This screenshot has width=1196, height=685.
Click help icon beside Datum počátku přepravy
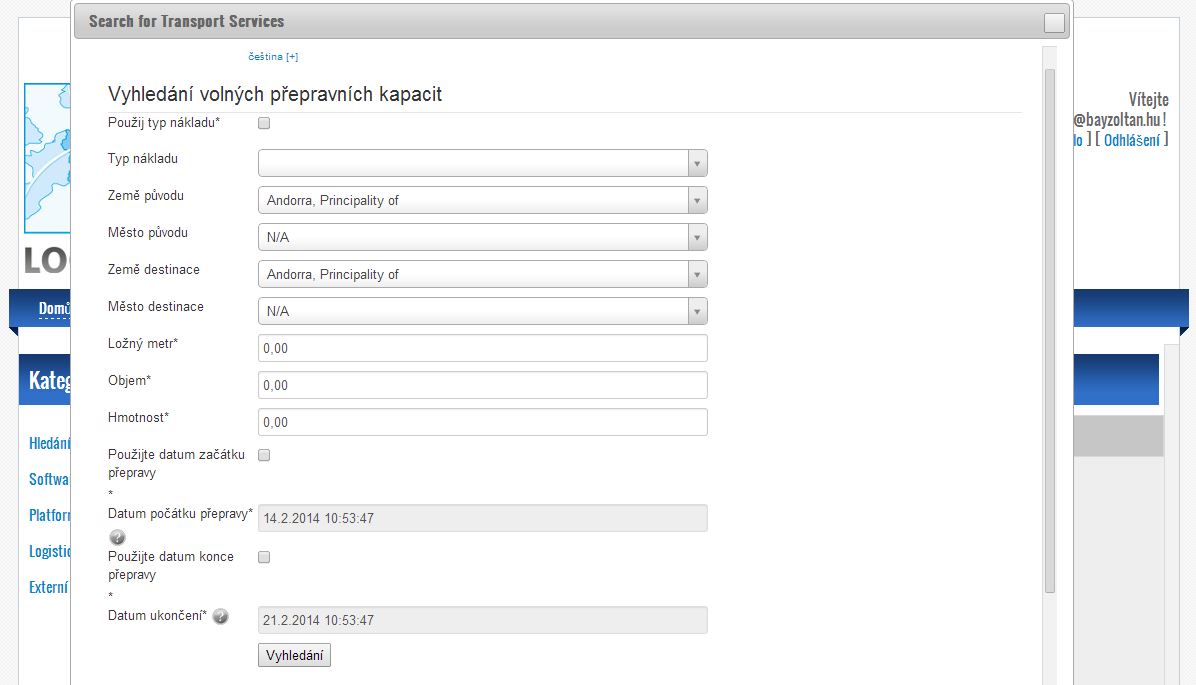pyautogui.click(x=117, y=537)
